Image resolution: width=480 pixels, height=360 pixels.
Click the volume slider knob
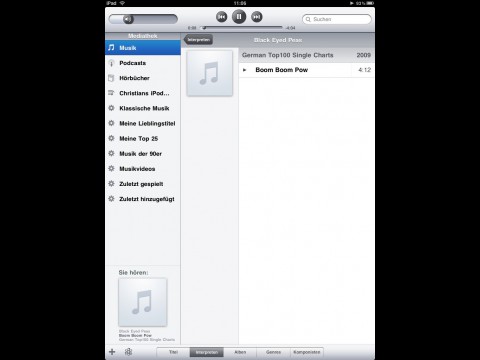(128, 19)
